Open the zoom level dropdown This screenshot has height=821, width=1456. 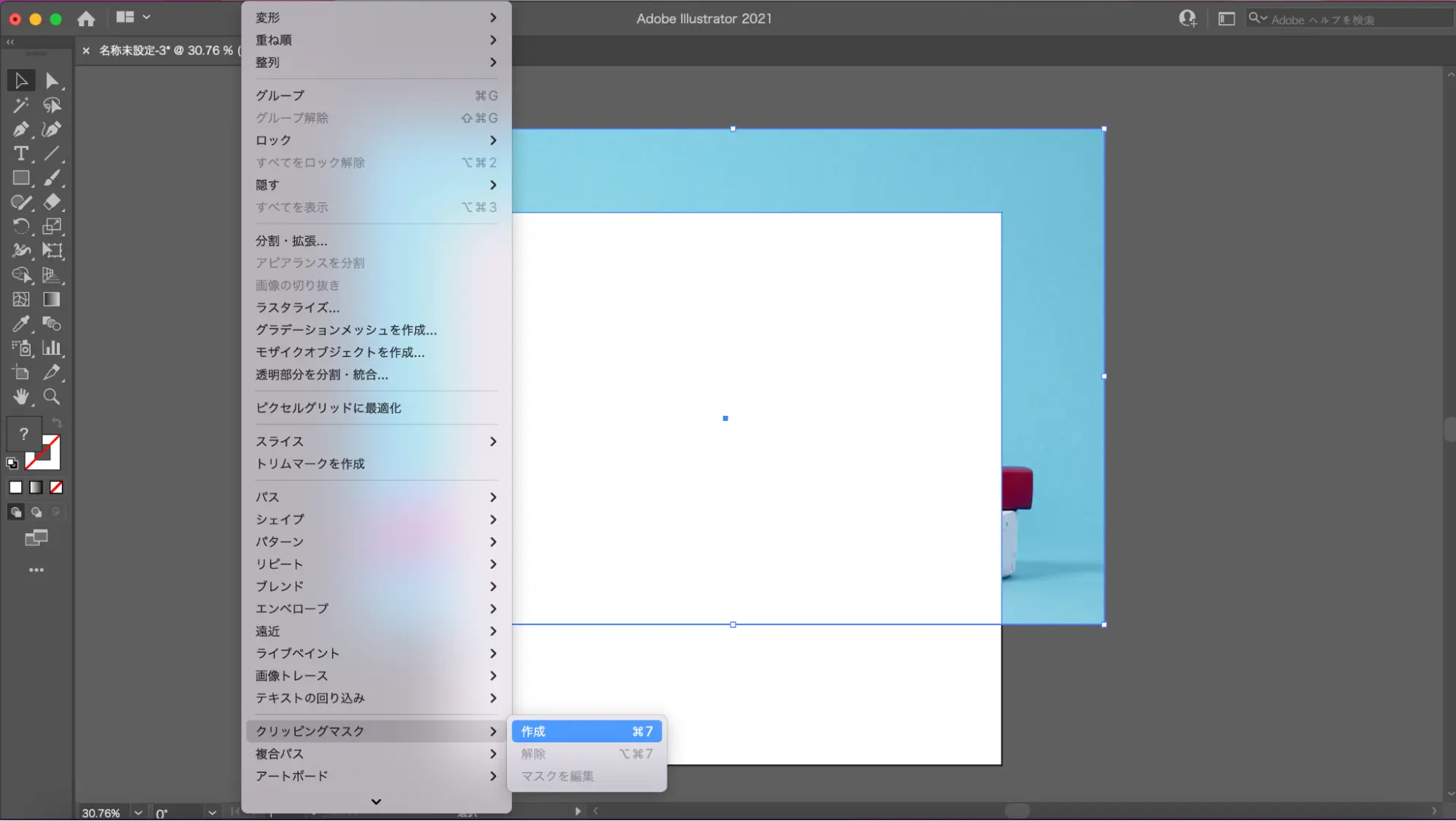[138, 812]
